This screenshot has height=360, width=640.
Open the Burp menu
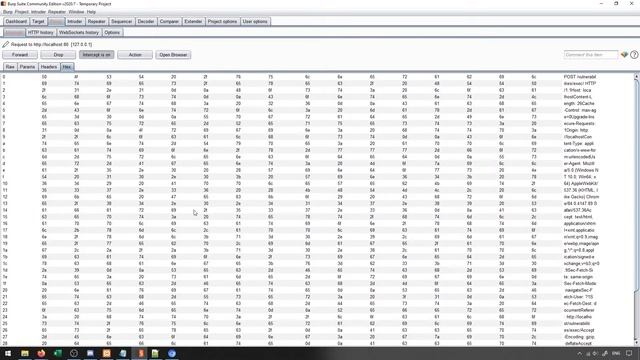coord(8,12)
